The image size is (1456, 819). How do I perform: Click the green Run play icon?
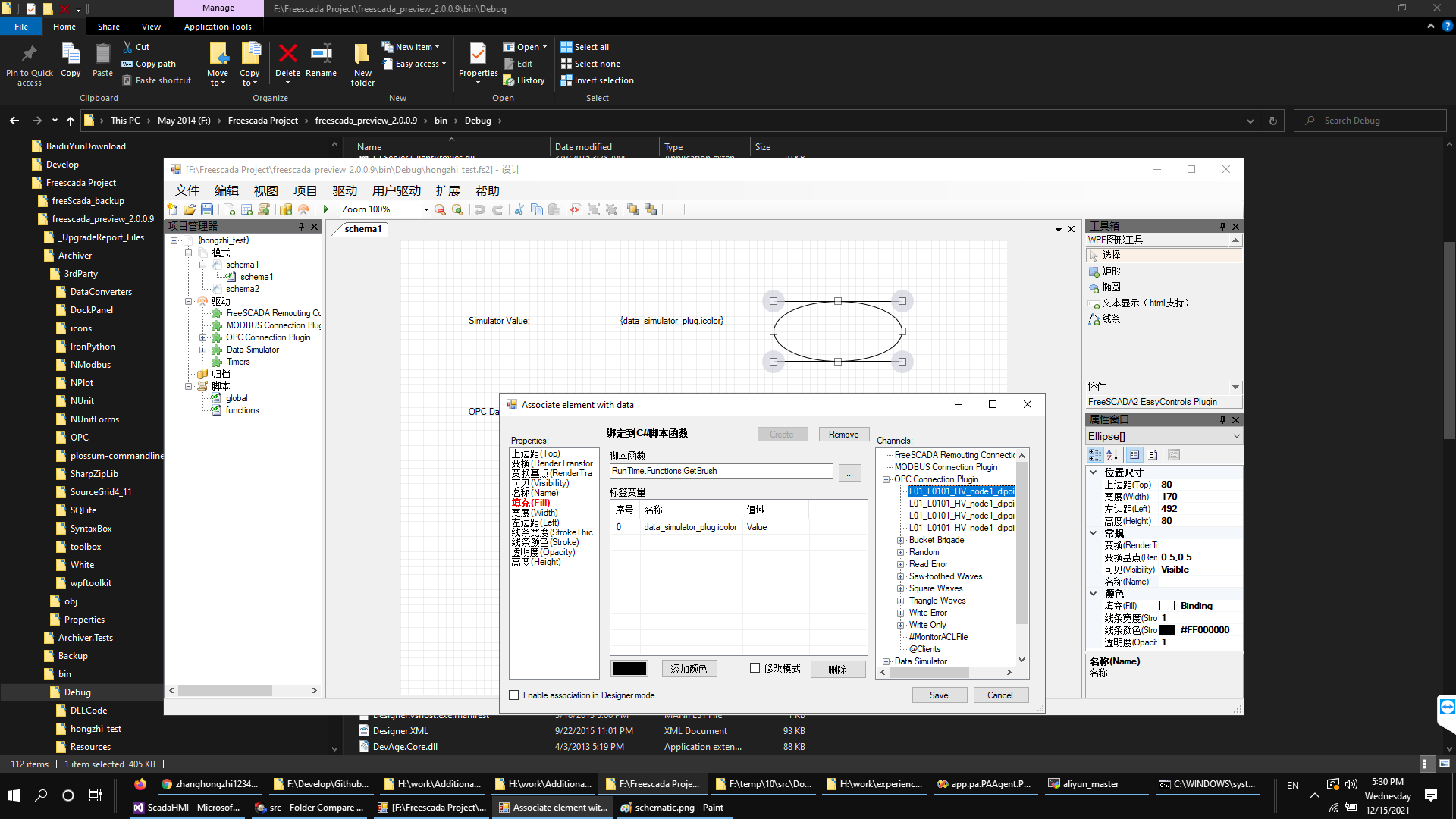326,210
